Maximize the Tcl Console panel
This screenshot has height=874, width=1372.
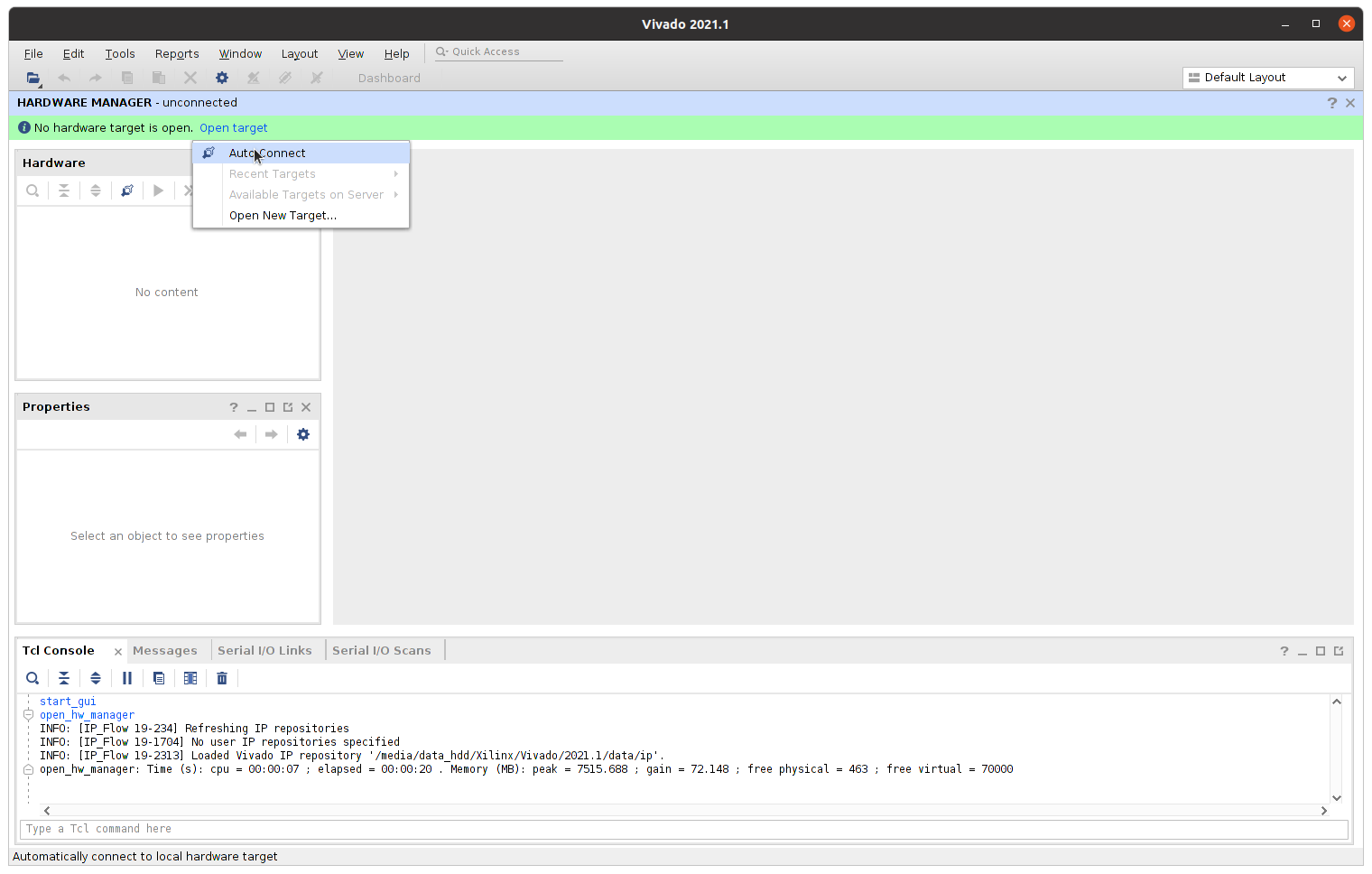[x=1321, y=651]
